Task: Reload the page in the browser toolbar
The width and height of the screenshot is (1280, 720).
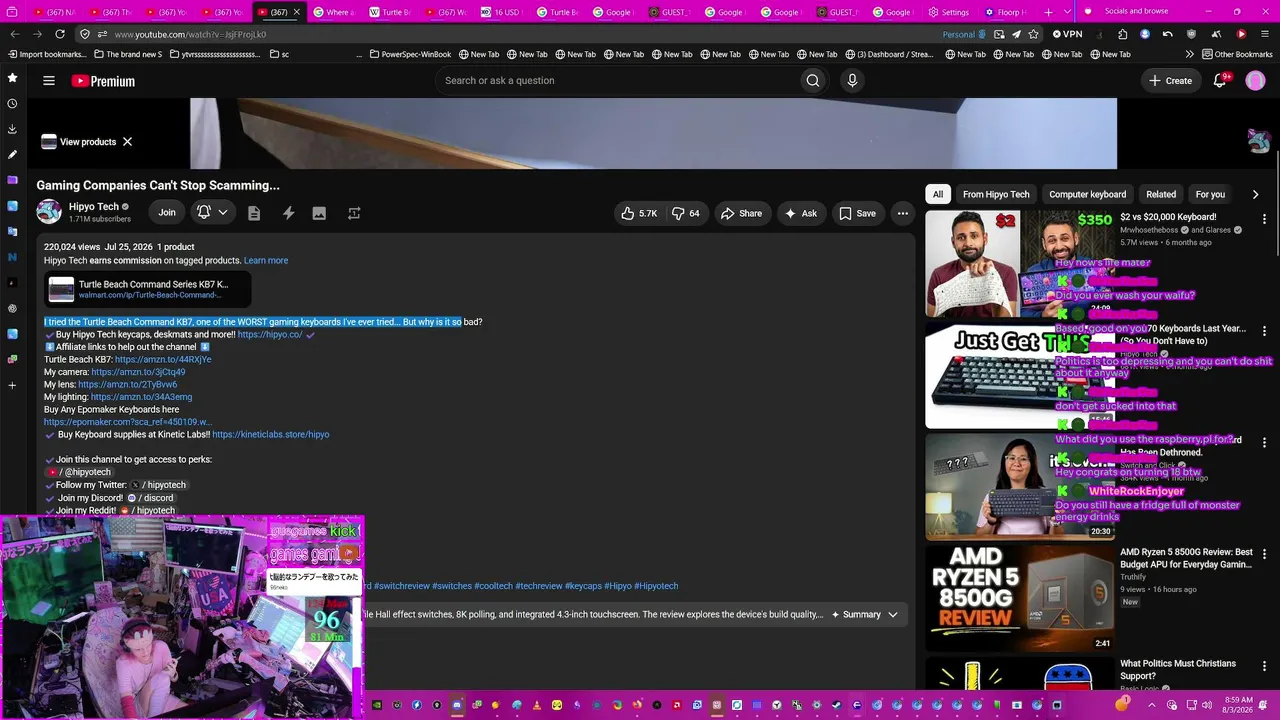Action: tap(60, 34)
